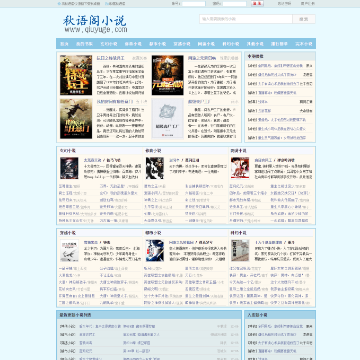Screen dimensions: 360x360
Task: Open the orange armored-warrior book cover
Action: pyautogui.click(x=167, y=75)
